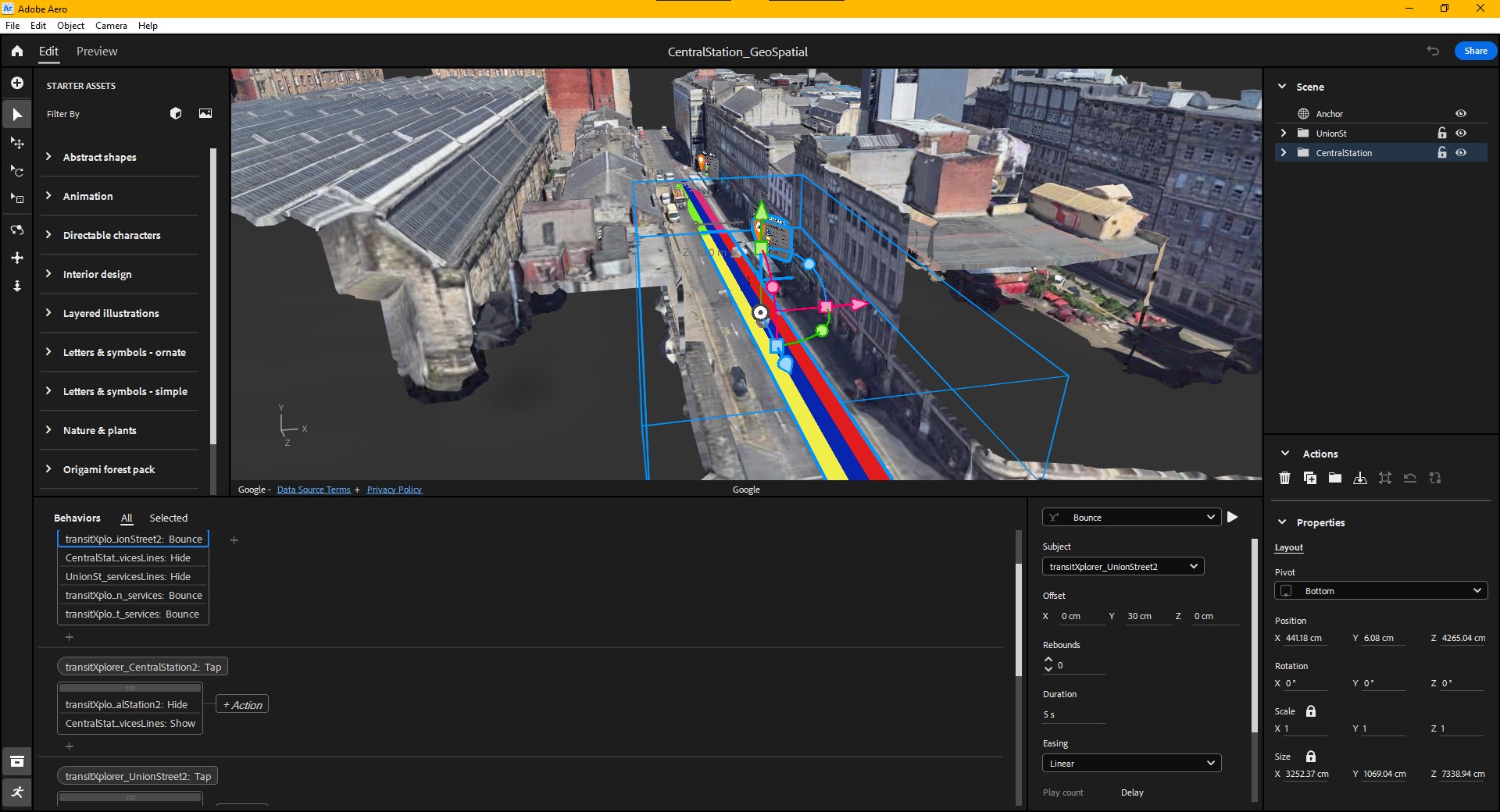Open the Pivot dropdown set to Bottom

(x=1380, y=591)
